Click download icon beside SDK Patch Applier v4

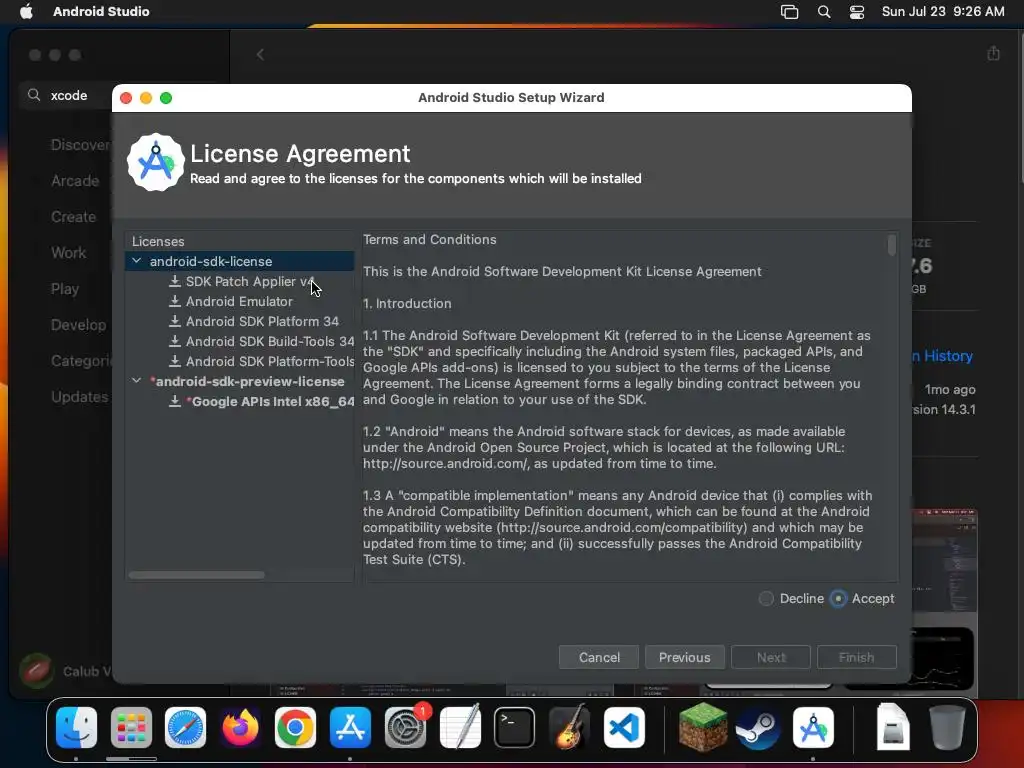[174, 281]
